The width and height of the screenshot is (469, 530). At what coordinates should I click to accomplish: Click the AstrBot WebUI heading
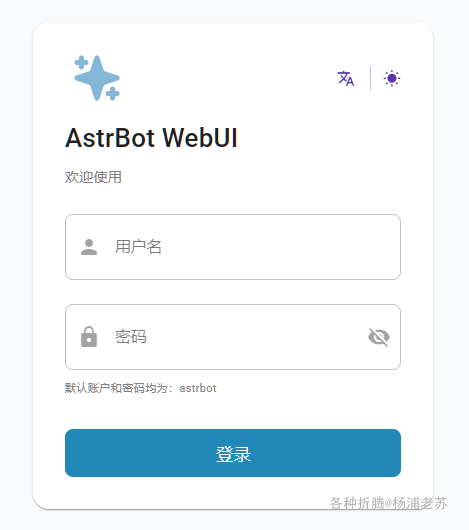pos(151,138)
